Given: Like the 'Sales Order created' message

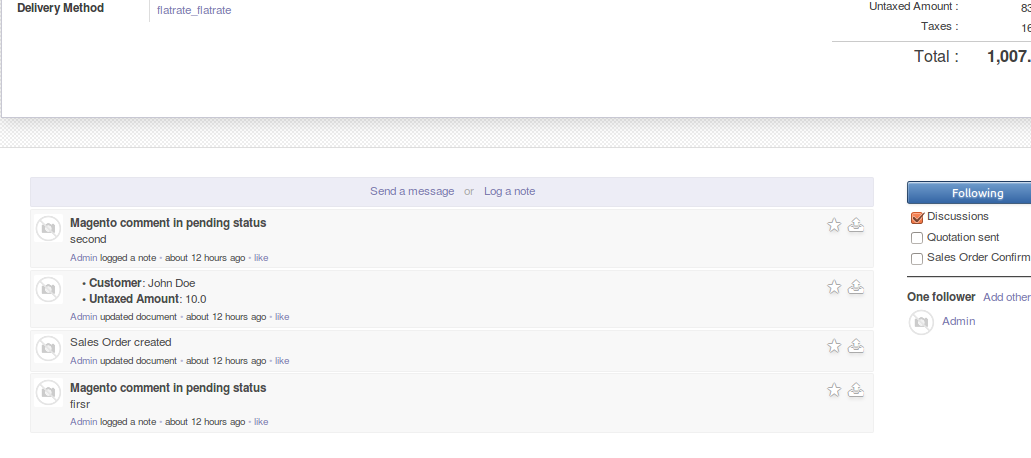Looking at the screenshot, I should (x=282, y=361).
